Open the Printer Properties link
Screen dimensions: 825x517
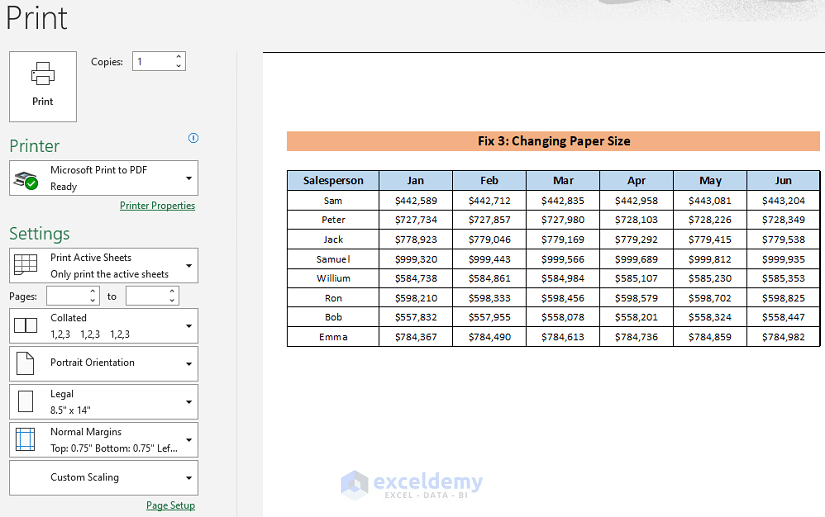click(x=157, y=206)
